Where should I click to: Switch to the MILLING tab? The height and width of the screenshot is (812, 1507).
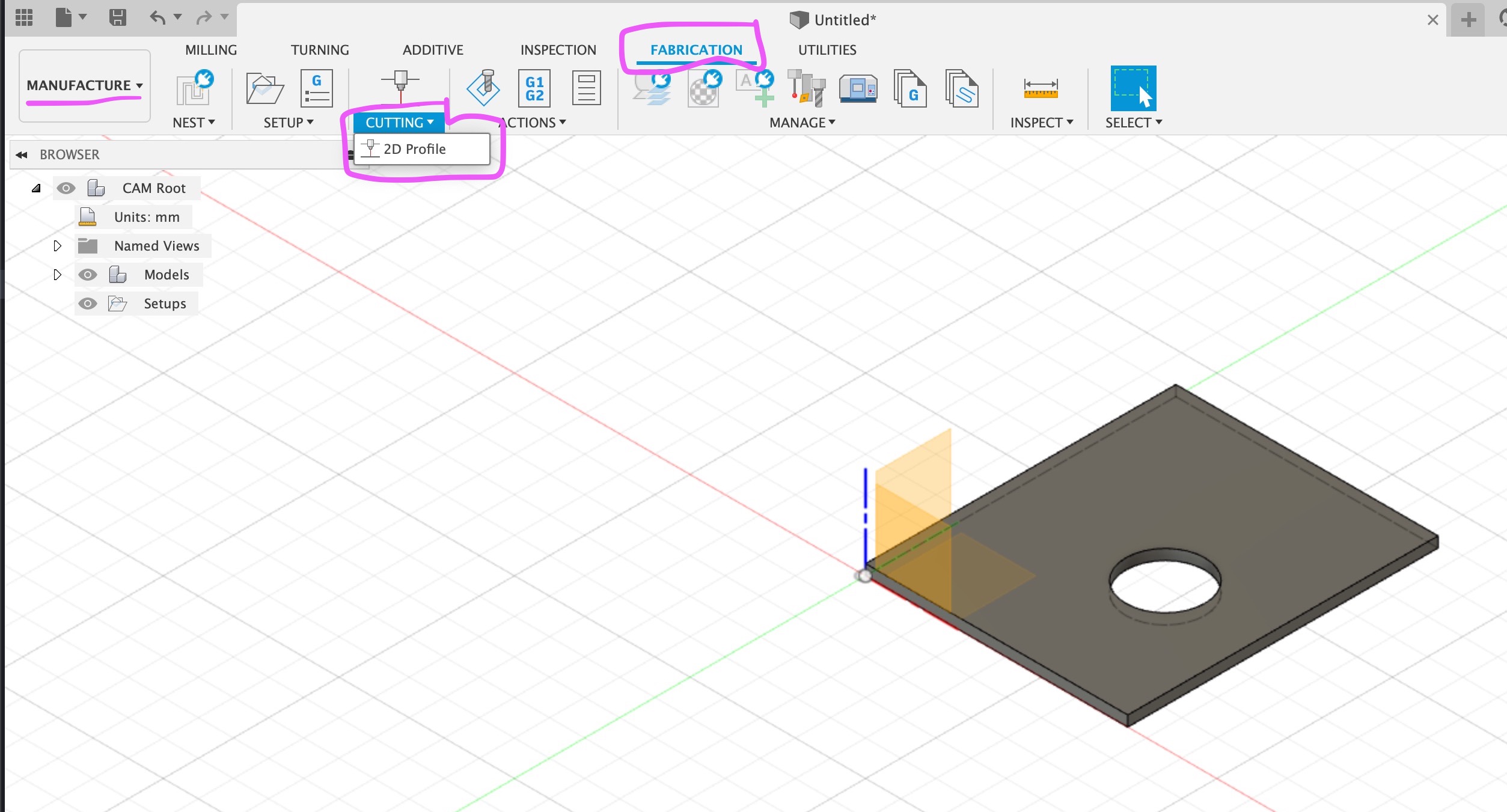pyautogui.click(x=211, y=50)
